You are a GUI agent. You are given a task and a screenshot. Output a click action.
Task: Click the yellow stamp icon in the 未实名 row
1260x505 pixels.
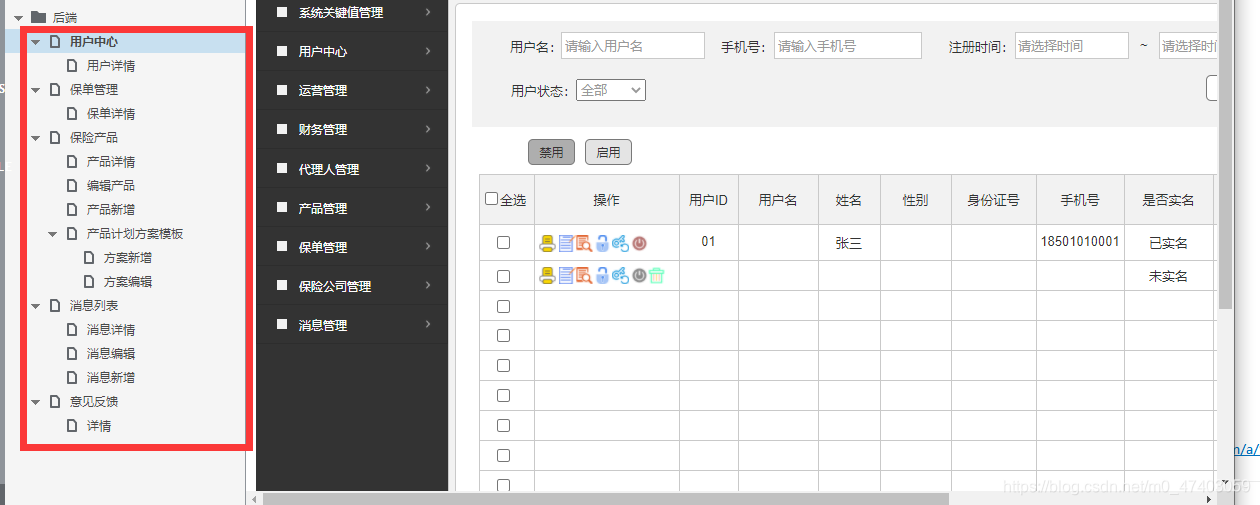[547, 275]
